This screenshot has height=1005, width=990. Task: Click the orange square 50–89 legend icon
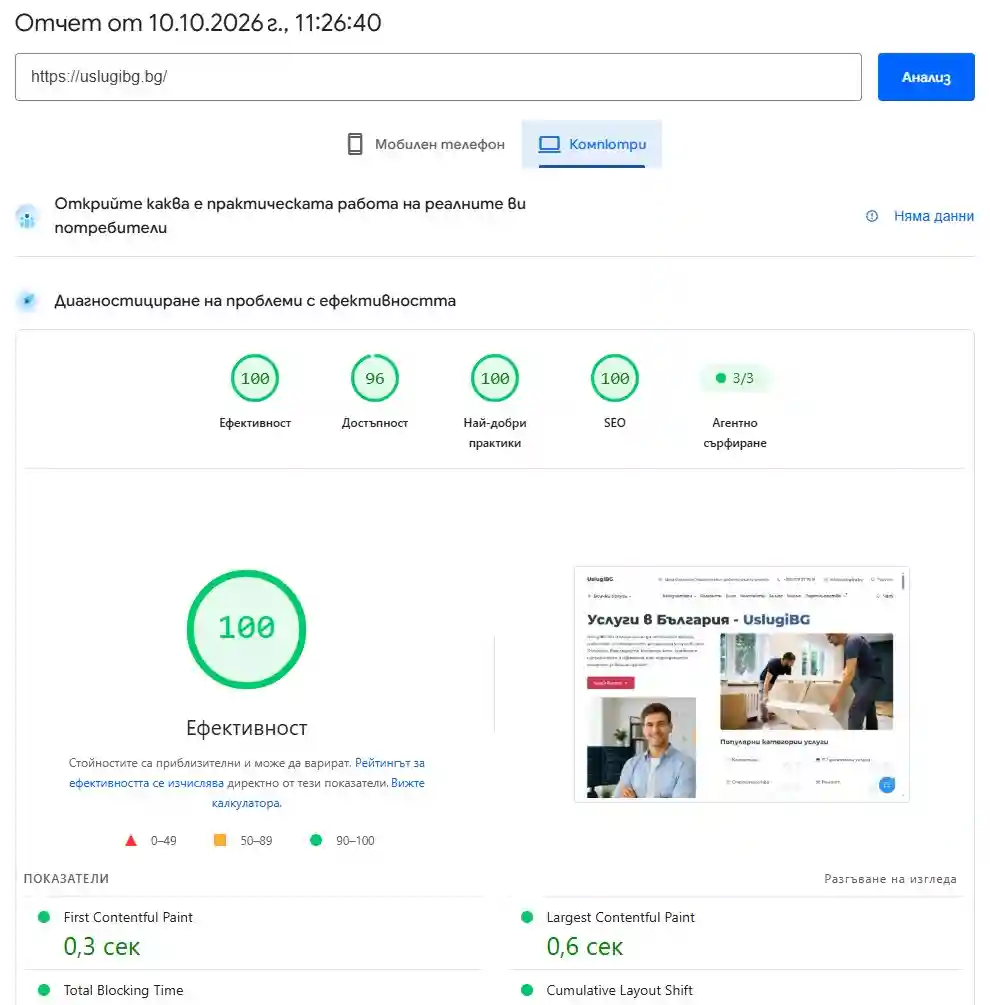(220, 840)
